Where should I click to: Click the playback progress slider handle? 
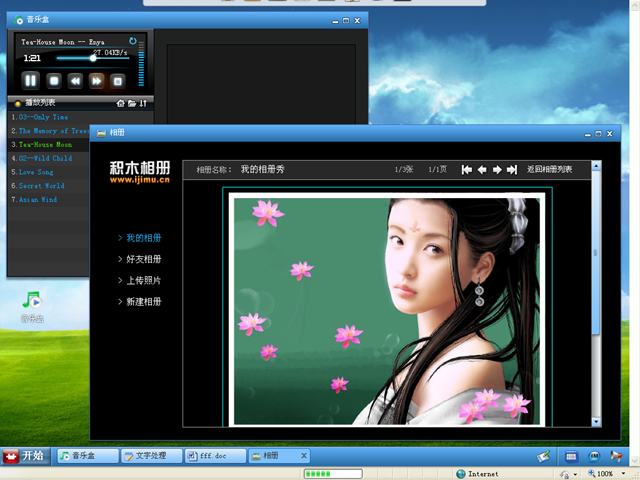pyautogui.click(x=93, y=58)
